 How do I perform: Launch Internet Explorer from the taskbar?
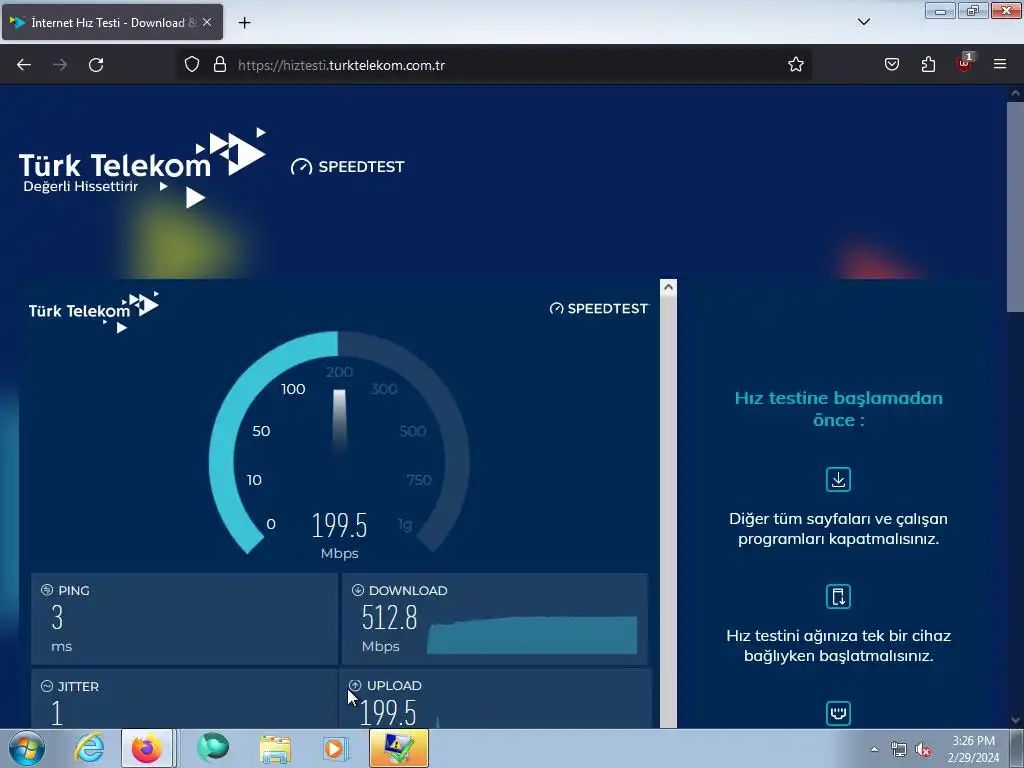point(89,748)
